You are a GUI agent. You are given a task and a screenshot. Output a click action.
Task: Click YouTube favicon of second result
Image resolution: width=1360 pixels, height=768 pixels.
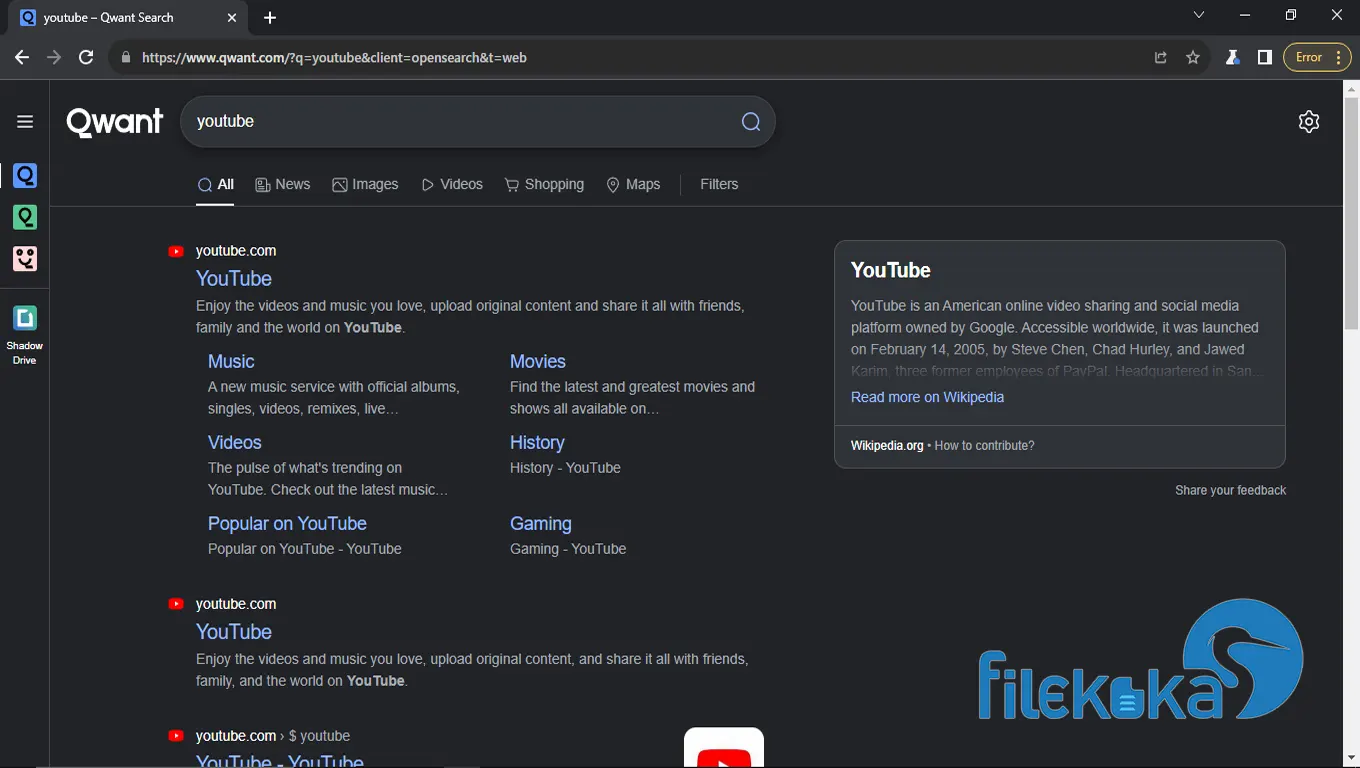pyautogui.click(x=176, y=604)
